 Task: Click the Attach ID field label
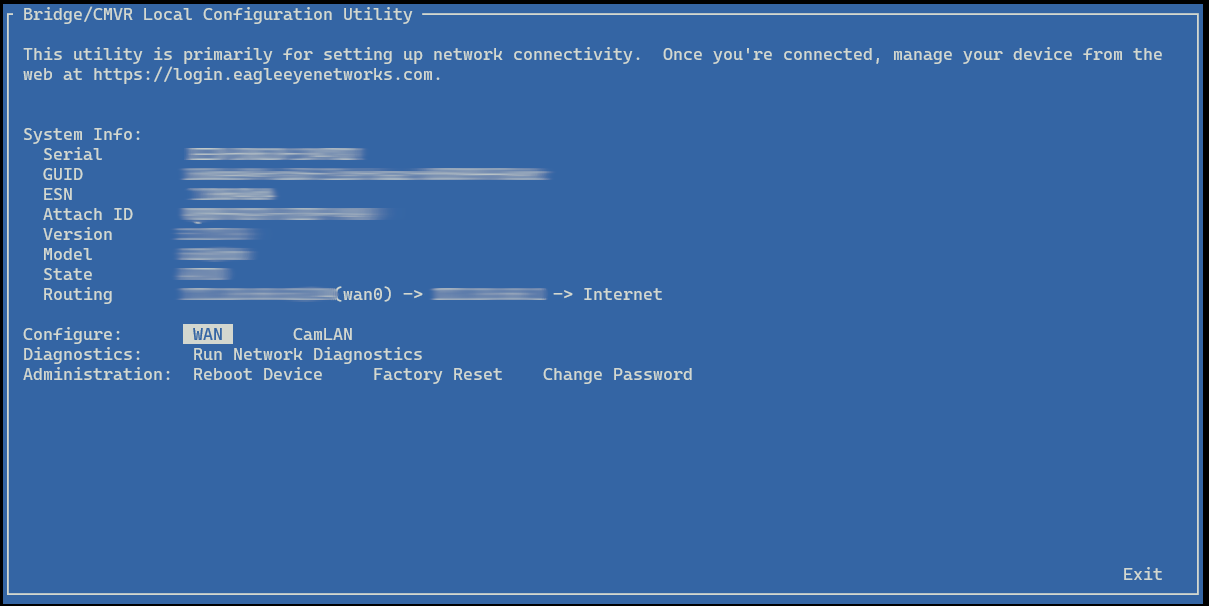[88, 214]
